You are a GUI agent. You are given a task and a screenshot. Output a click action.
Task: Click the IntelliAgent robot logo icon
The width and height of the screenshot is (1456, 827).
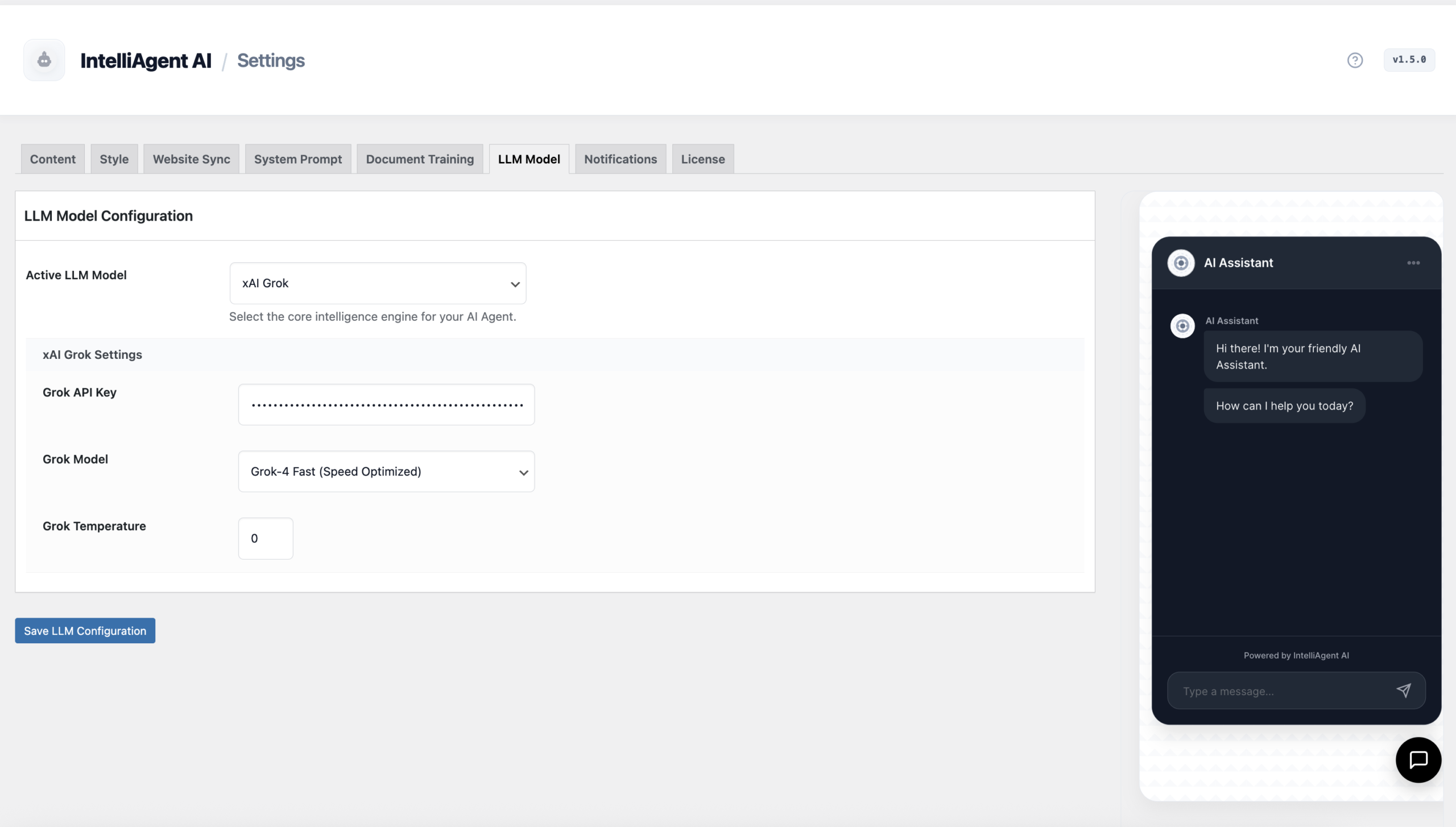point(44,60)
